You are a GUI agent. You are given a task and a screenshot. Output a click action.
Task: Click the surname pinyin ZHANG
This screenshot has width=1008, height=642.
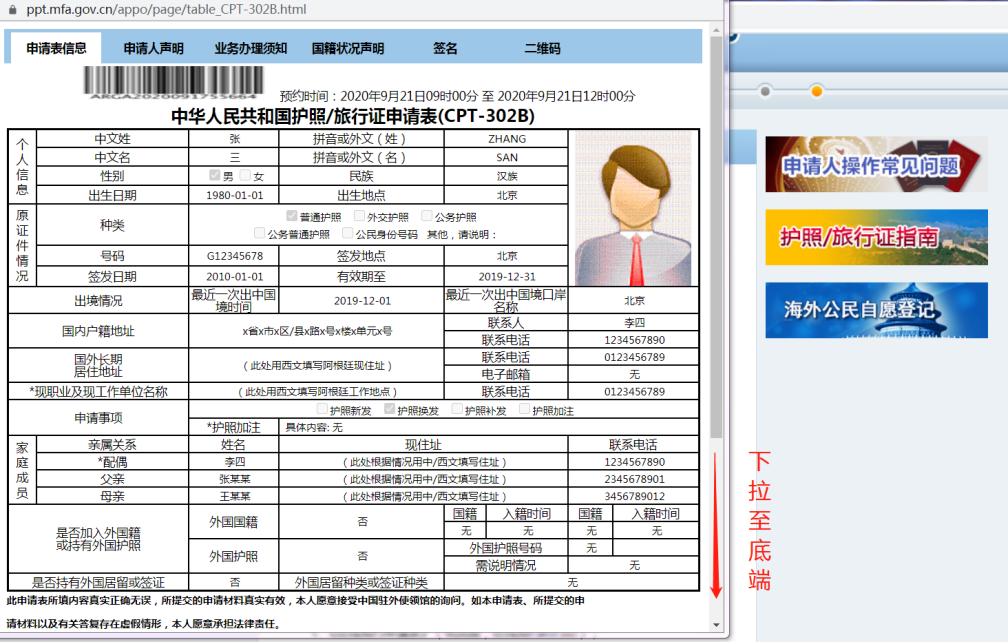coord(507,139)
